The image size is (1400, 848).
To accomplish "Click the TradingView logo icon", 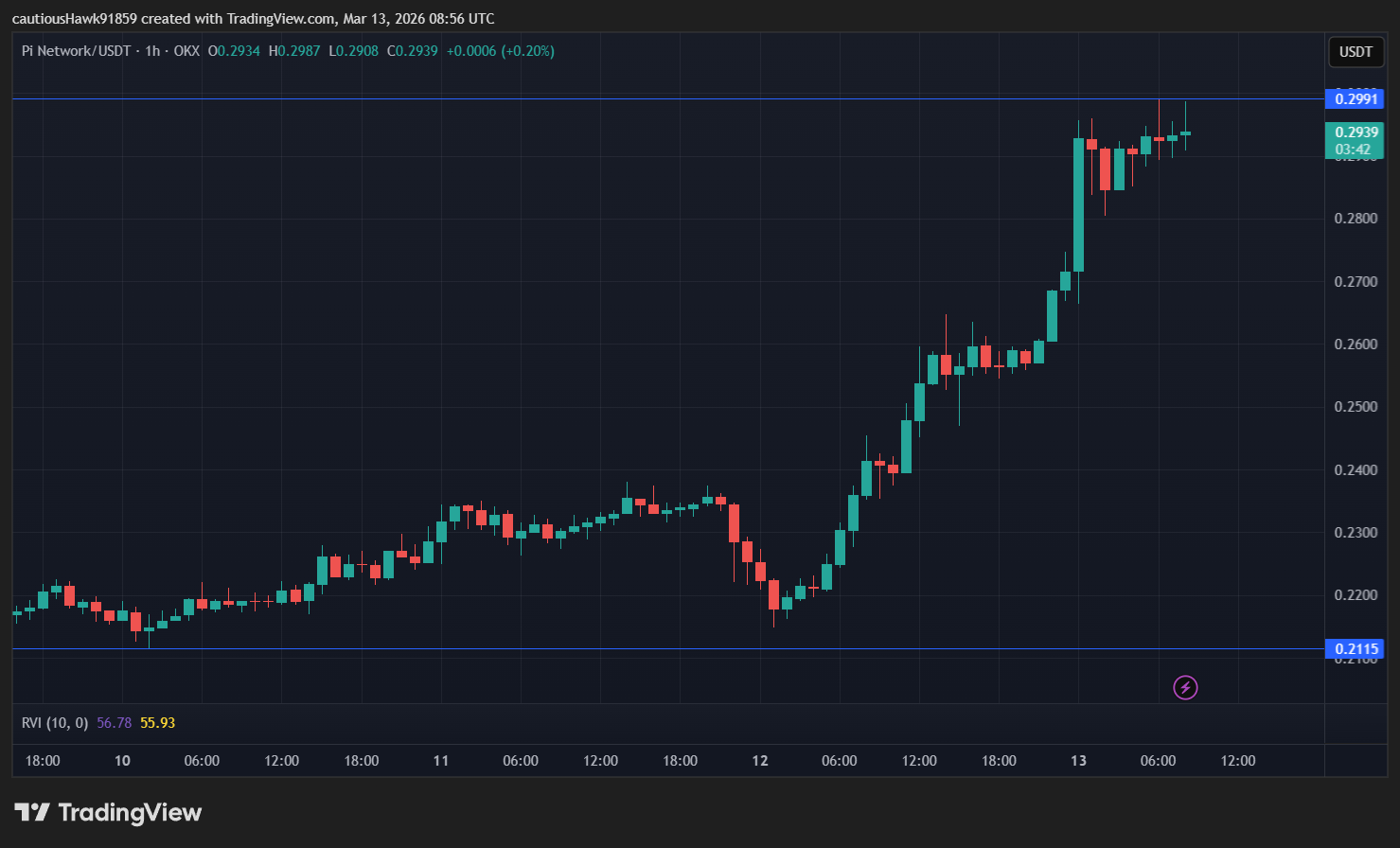I will point(32,812).
